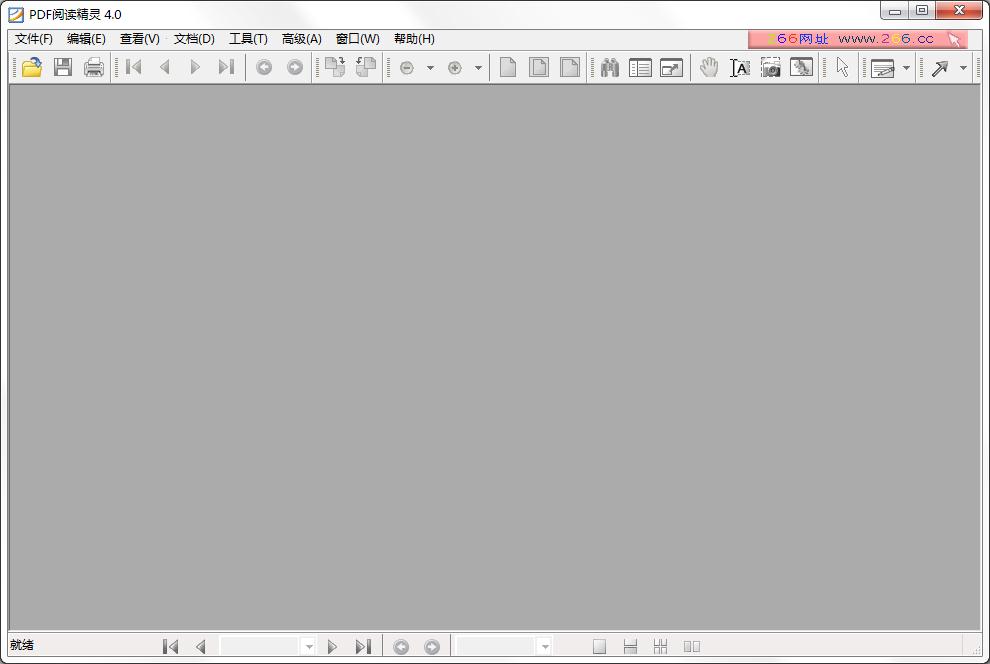Select the Zoom In magnifier icon

coord(455,67)
